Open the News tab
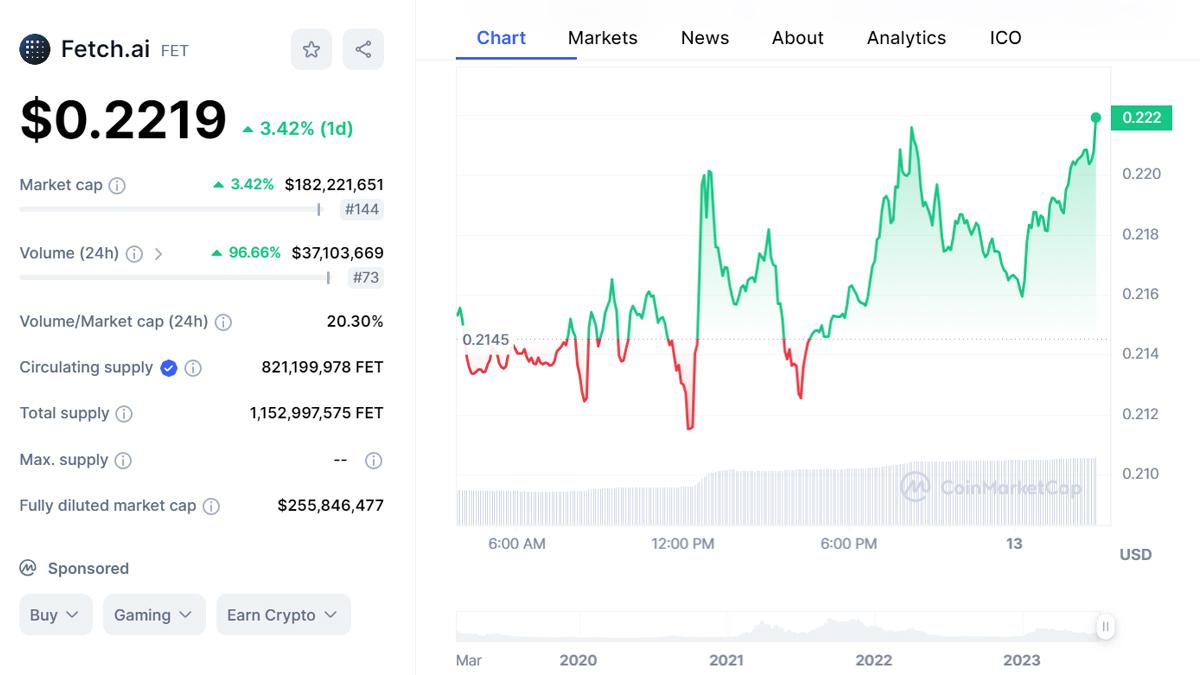Image resolution: width=1200 pixels, height=675 pixels. click(705, 38)
